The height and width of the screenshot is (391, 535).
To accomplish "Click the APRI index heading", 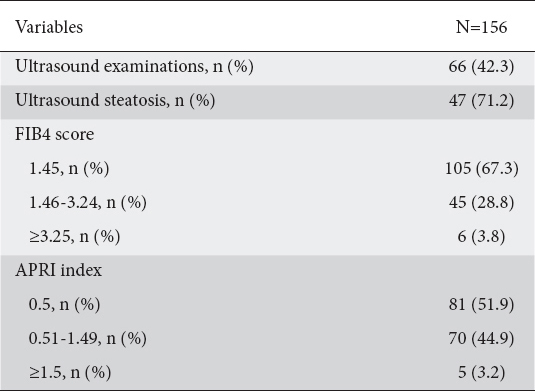I will [58, 270].
